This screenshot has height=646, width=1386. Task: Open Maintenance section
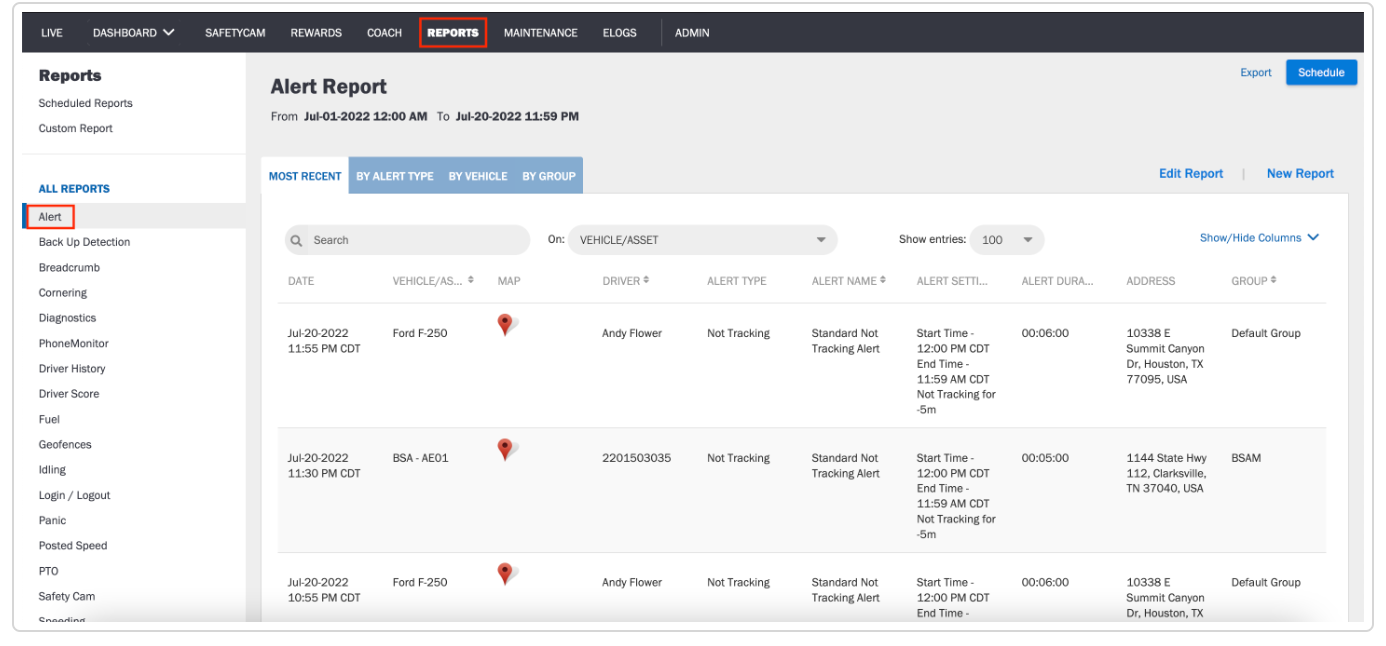(541, 33)
